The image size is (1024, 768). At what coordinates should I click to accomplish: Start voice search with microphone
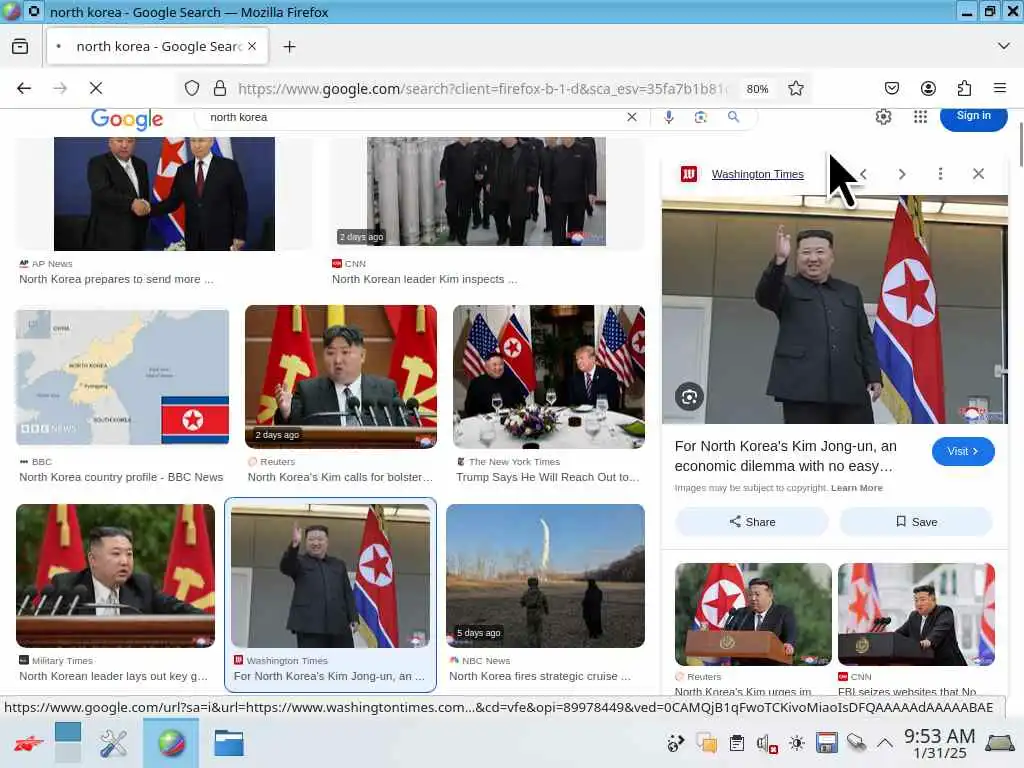click(669, 117)
